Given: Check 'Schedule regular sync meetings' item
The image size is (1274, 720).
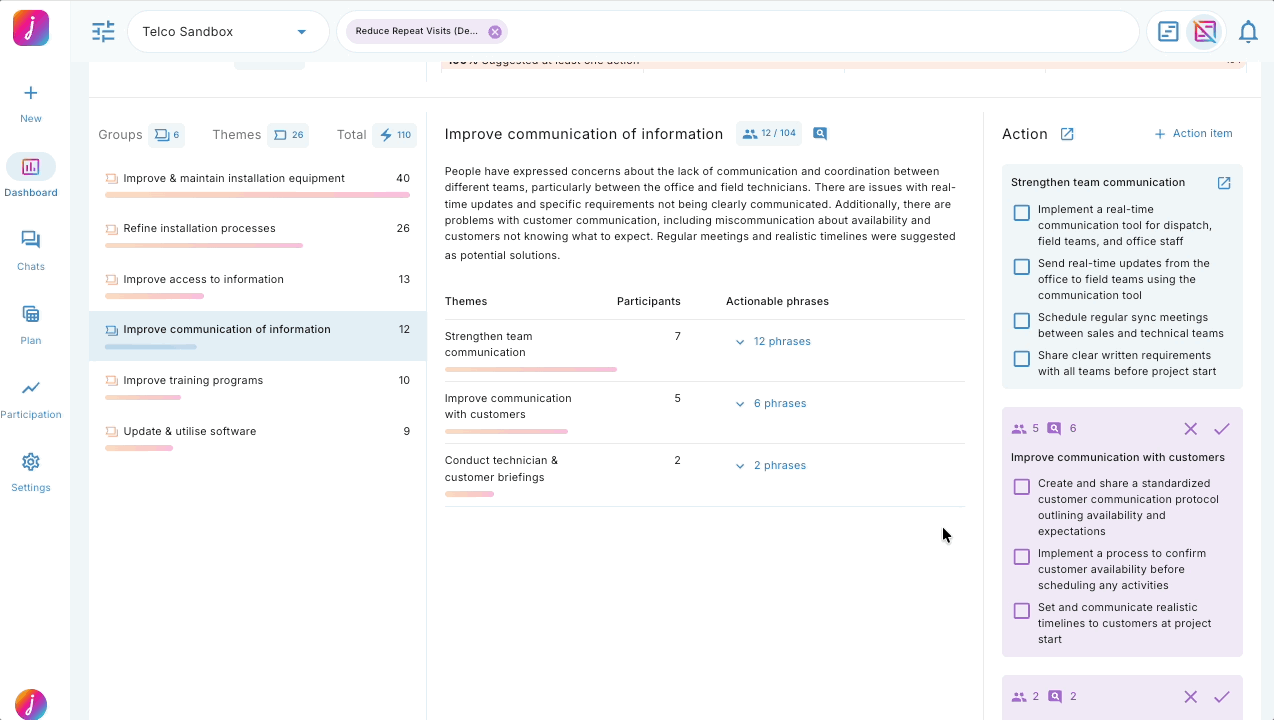Looking at the screenshot, I should pos(1021,321).
